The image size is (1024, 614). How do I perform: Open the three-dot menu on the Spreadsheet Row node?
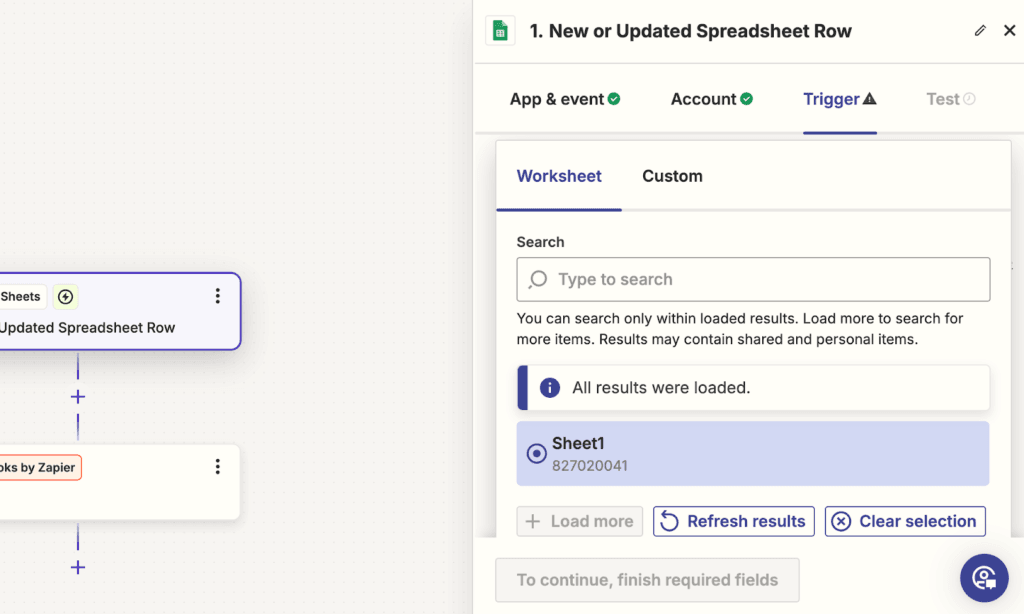click(218, 296)
